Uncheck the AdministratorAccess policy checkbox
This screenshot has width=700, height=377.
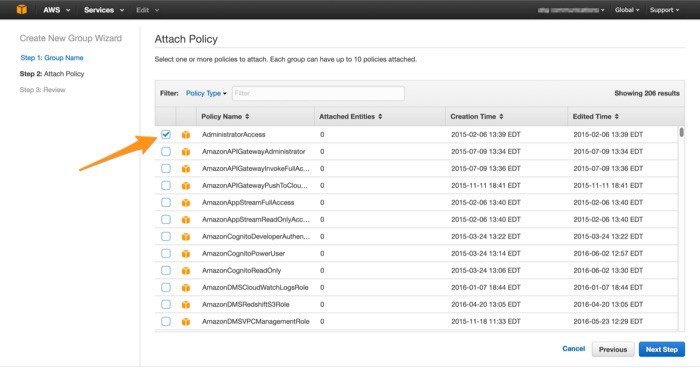tap(166, 134)
